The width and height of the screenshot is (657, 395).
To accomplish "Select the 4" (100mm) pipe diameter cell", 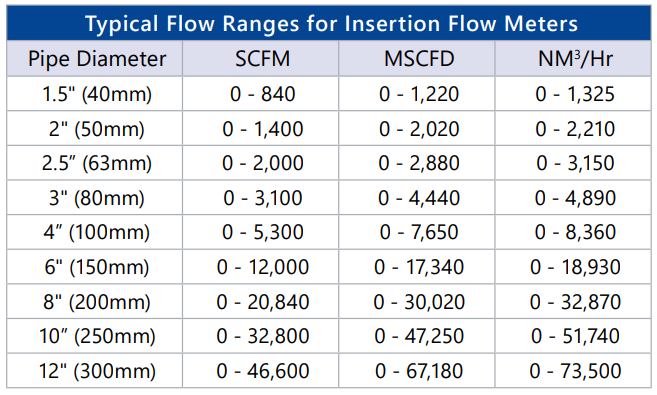I will [x=97, y=232].
